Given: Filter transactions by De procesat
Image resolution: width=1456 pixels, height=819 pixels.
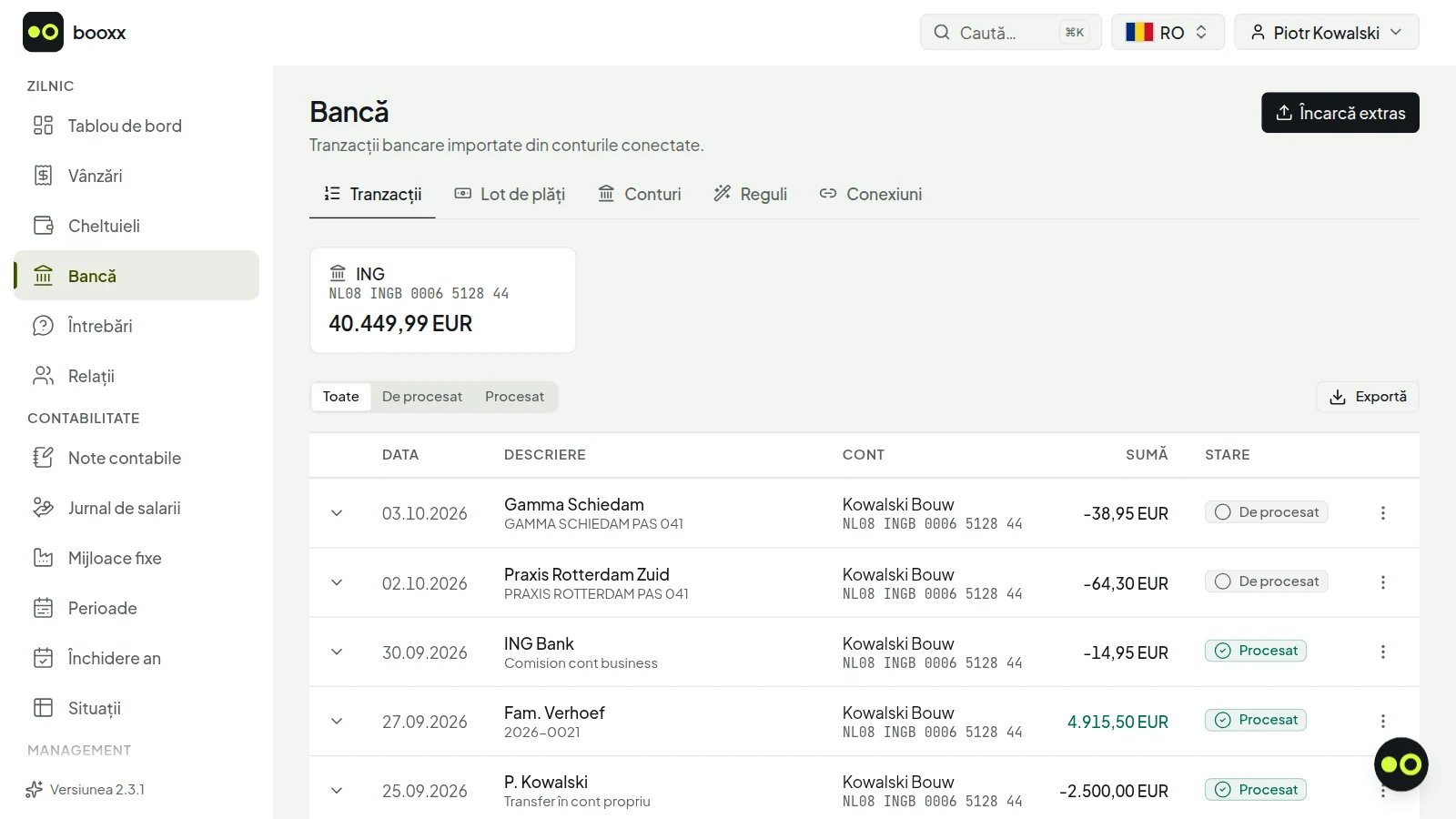Looking at the screenshot, I should pyautogui.click(x=422, y=397).
